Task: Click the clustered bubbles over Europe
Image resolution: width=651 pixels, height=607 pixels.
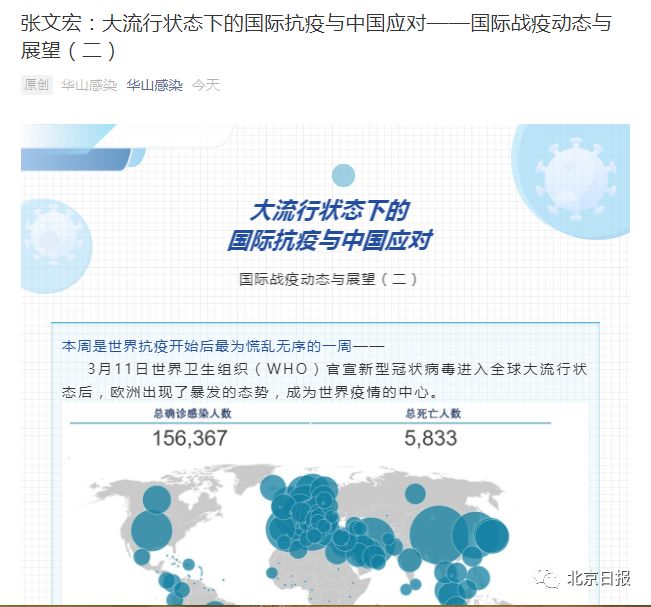Action: click(305, 517)
